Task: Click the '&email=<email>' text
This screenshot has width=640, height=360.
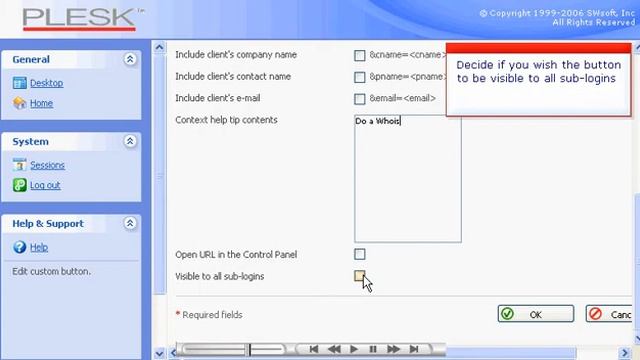Action: 402,98
